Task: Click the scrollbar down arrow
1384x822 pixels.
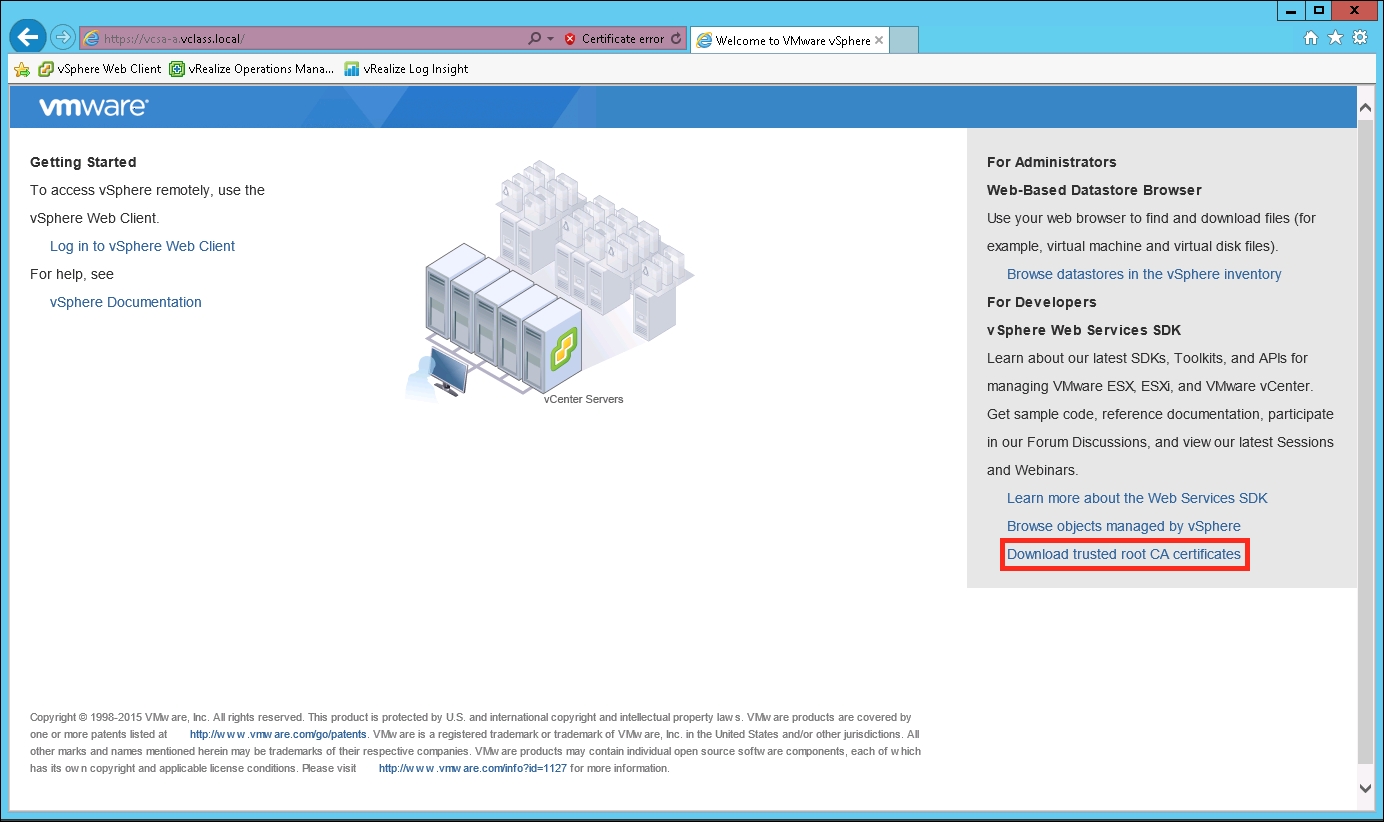Action: 1366,788
